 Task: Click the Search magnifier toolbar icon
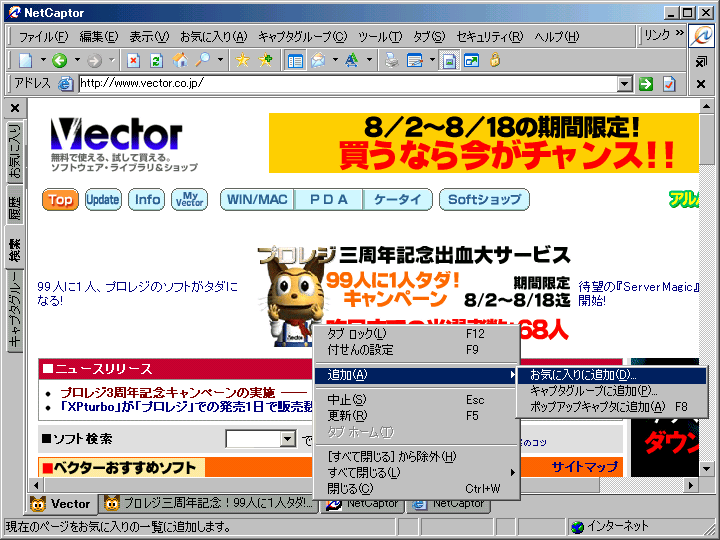[x=203, y=60]
